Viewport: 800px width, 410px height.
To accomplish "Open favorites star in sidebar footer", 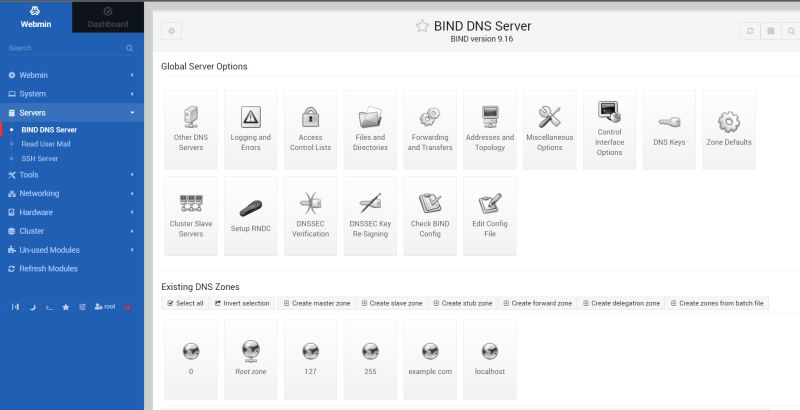I will pyautogui.click(x=66, y=308).
